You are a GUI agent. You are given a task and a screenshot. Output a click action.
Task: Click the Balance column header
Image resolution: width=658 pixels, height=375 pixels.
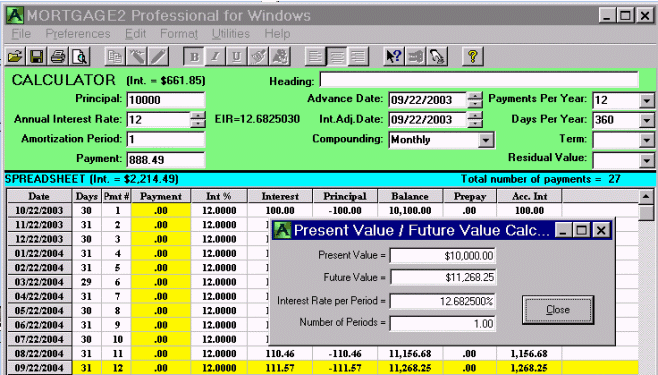[x=410, y=196]
